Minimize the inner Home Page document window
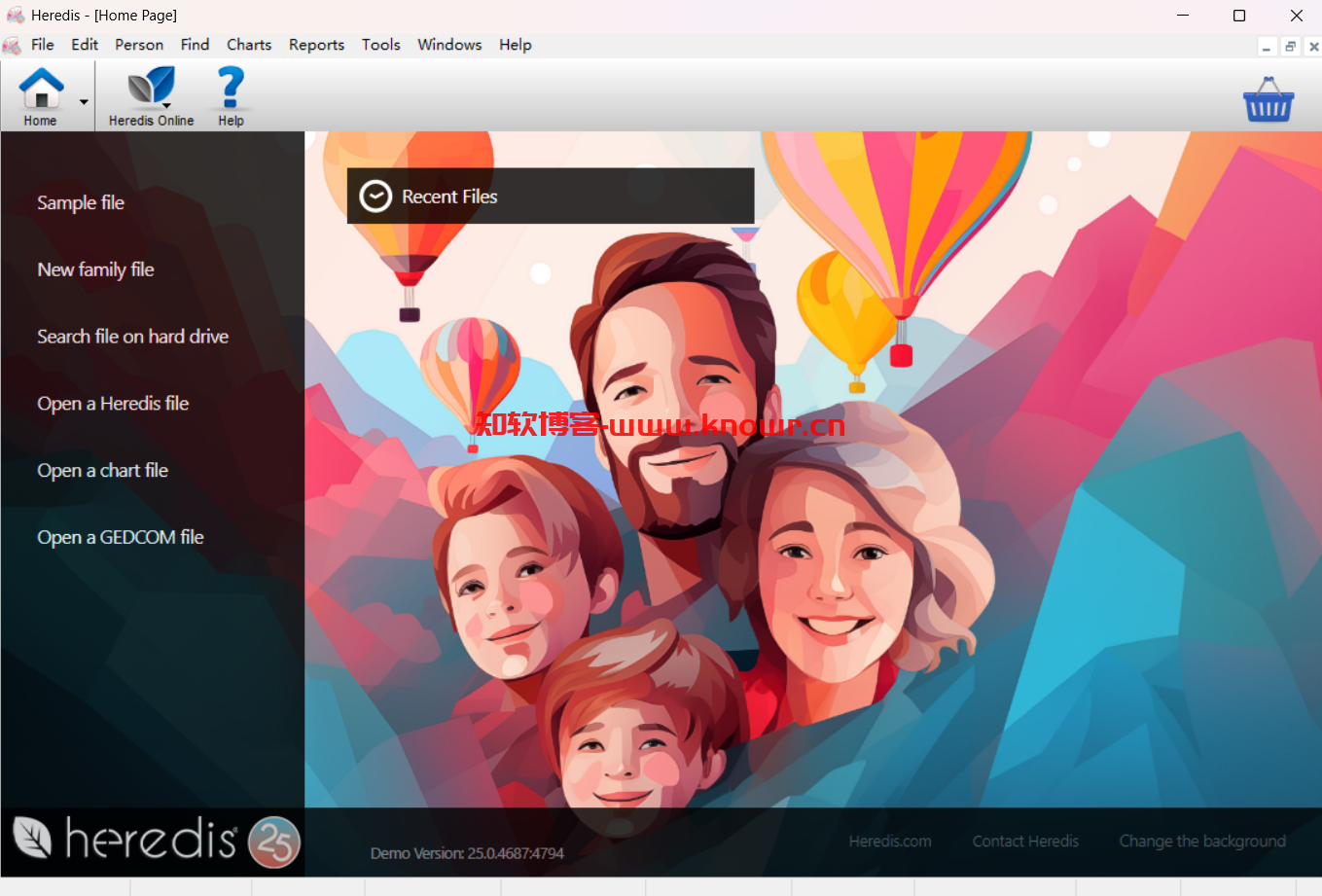 [x=1267, y=47]
